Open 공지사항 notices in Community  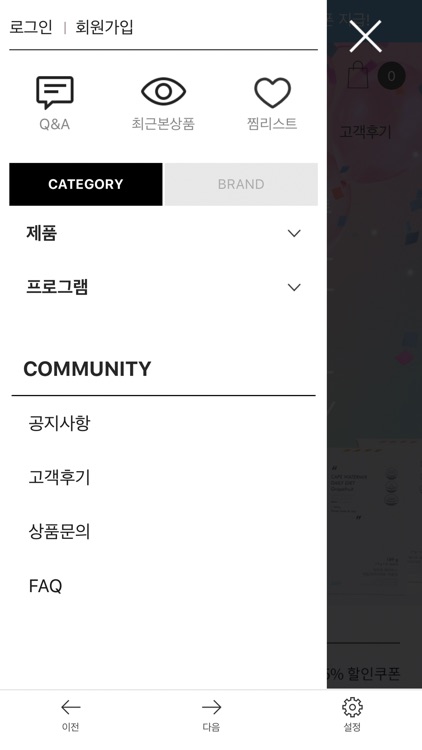(59, 423)
